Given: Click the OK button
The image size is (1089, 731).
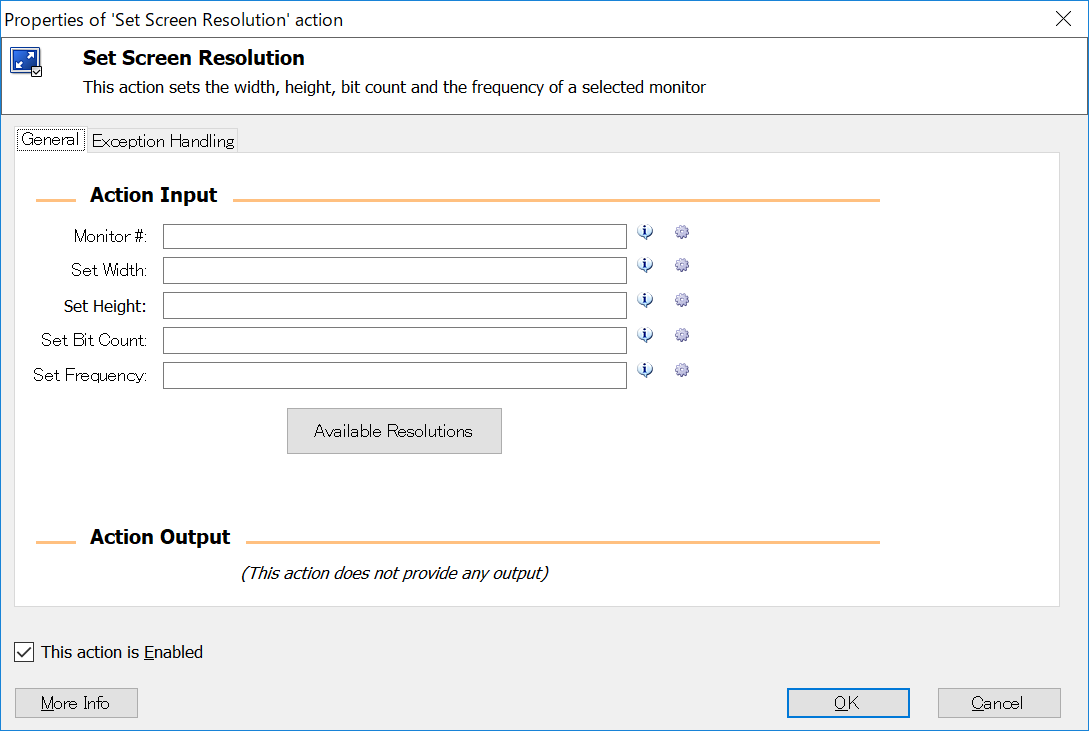Looking at the screenshot, I should pos(848,703).
